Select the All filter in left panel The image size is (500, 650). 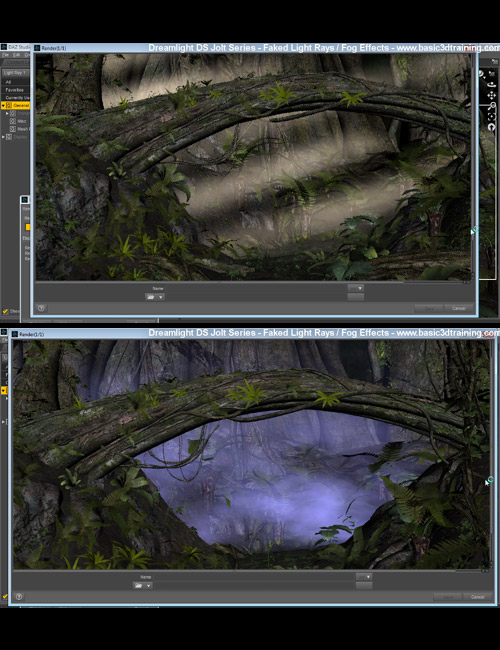(x=15, y=82)
